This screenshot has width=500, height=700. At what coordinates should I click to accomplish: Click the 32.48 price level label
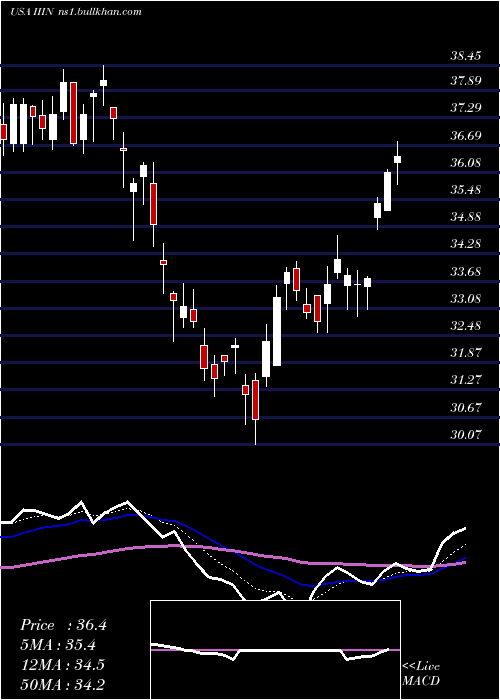(466, 326)
